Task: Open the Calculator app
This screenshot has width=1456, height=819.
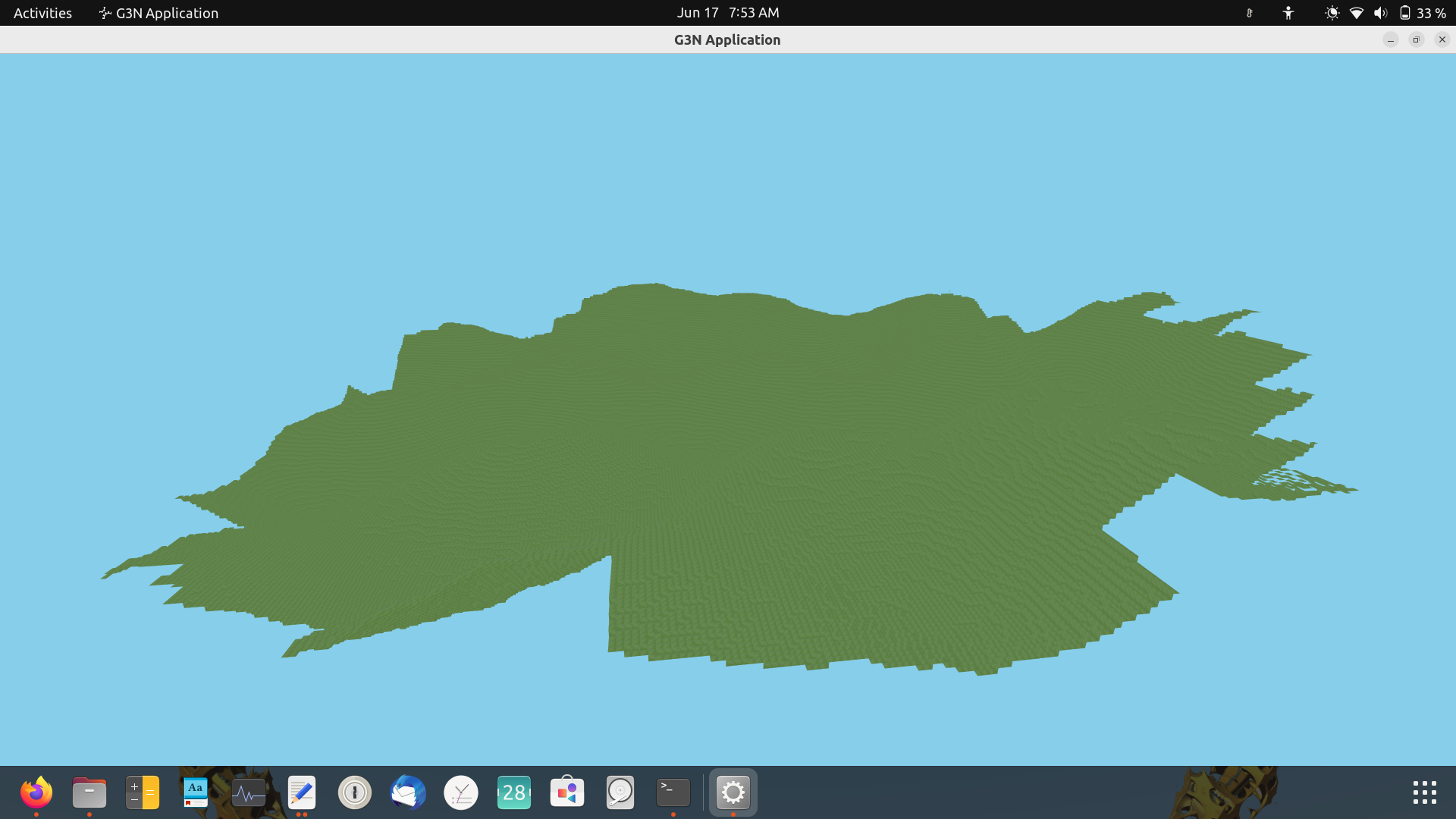Action: 143,792
